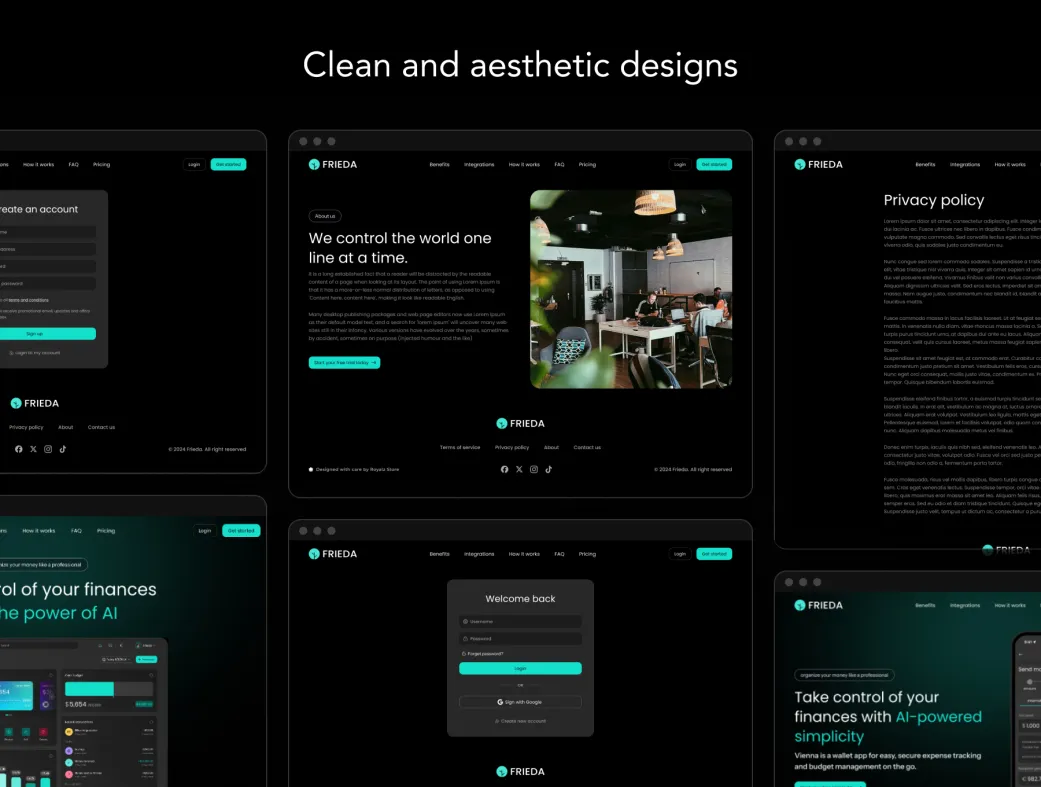The width and height of the screenshot is (1041, 787).
Task: Click the Instagram icon below the Create account form
Action: point(48,449)
